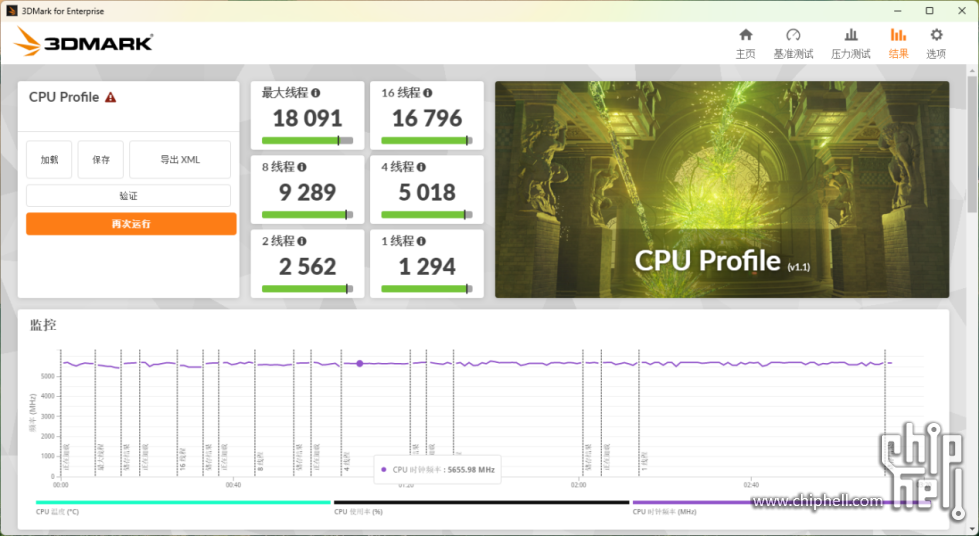Viewport: 979px width, 536px height.
Task: Click info icon beside 2 线程
Action: (x=302, y=241)
